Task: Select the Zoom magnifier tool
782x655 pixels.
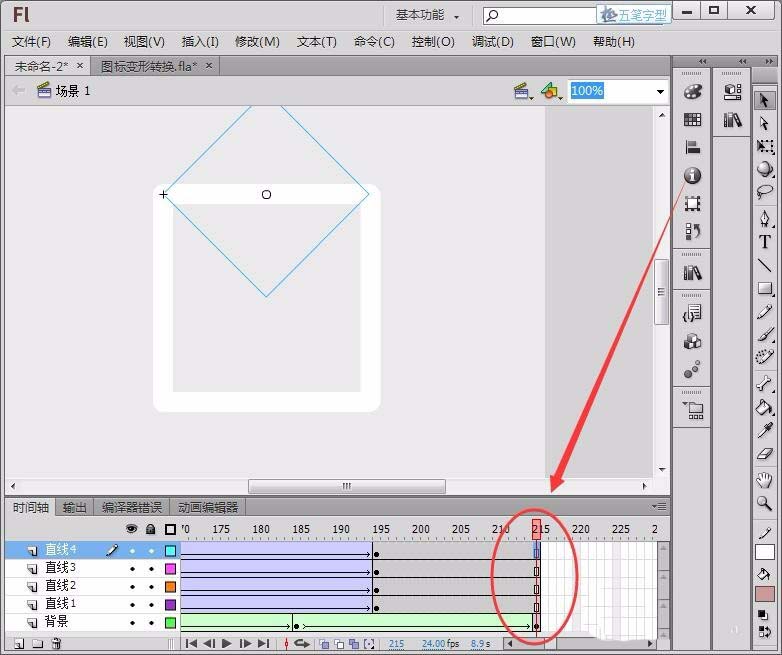Action: [x=764, y=503]
